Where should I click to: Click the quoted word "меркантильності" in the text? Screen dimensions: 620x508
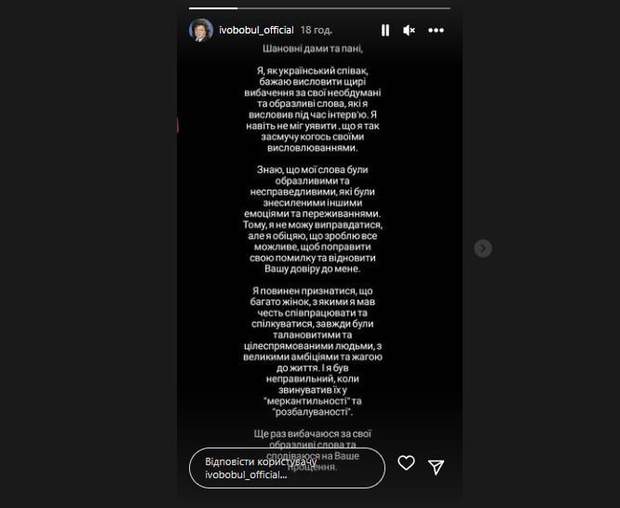coord(307,401)
